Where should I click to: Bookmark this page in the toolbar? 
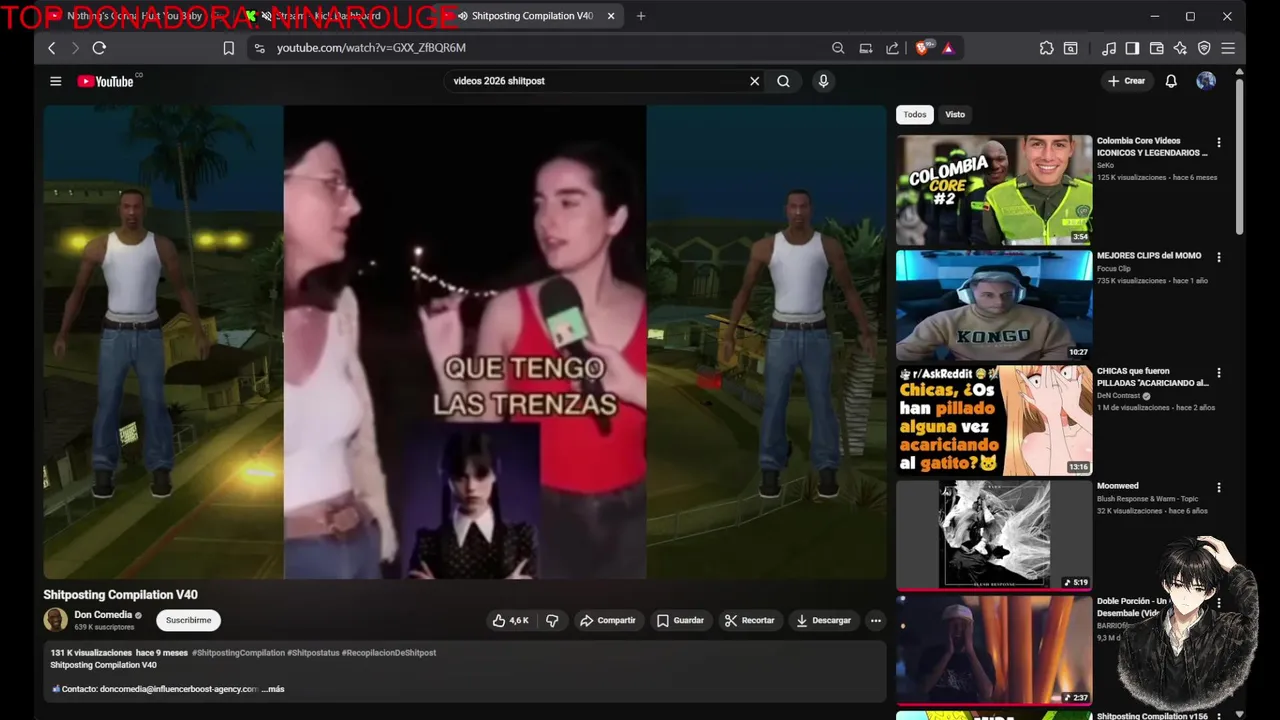point(228,48)
